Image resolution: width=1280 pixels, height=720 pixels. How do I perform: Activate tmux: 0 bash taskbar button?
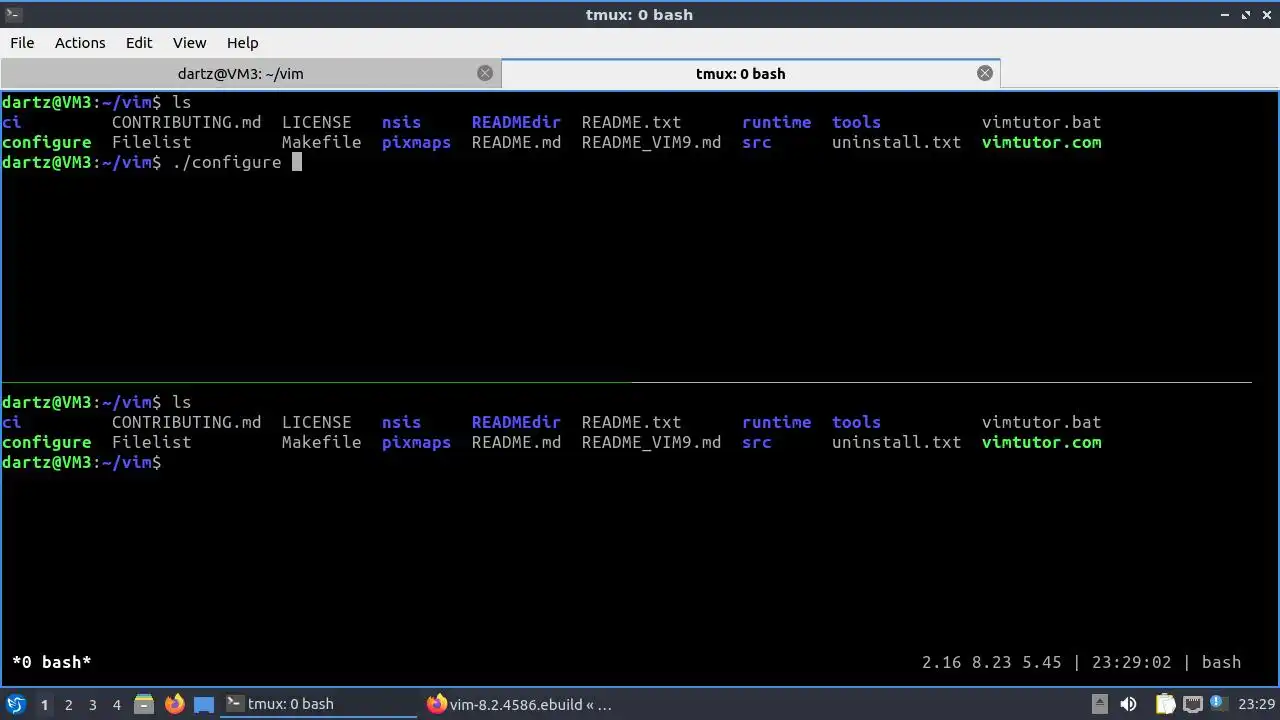(319, 704)
